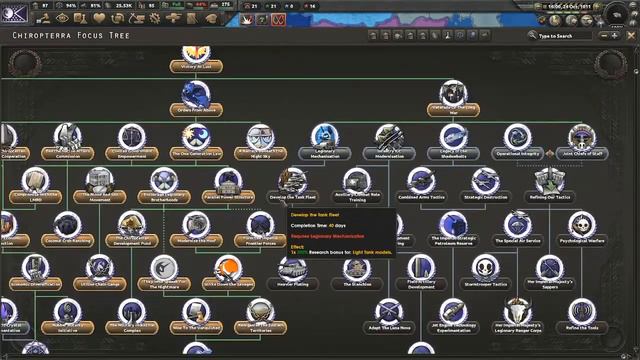The width and height of the screenshot is (640, 360).
Task: Select Stormtrooper Tactics focus
Action: (x=486, y=273)
